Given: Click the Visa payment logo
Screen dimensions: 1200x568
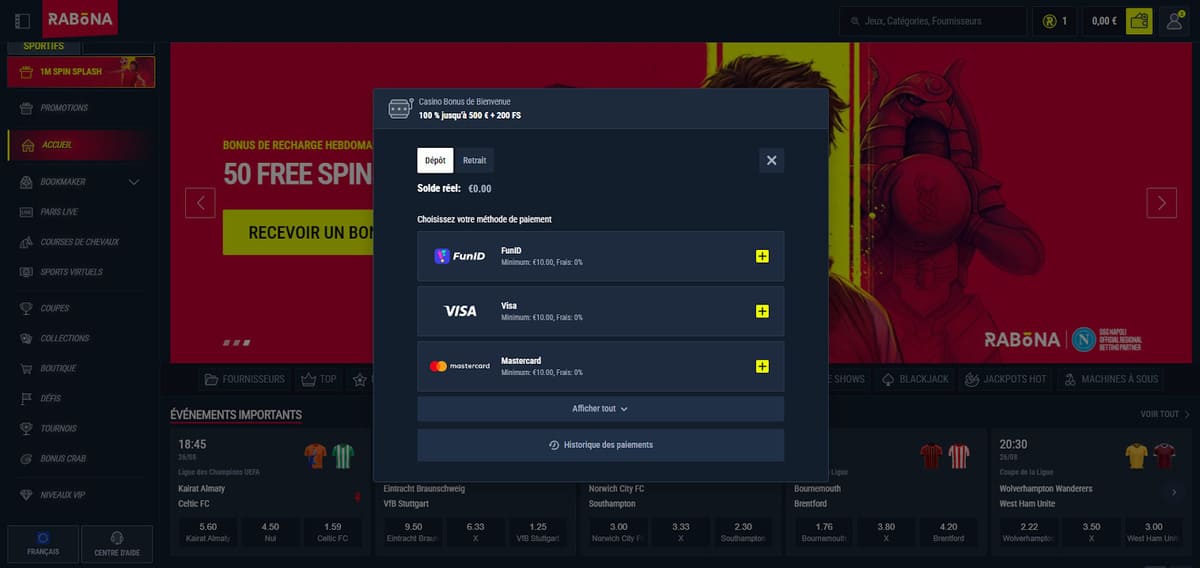Looking at the screenshot, I should pos(460,311).
